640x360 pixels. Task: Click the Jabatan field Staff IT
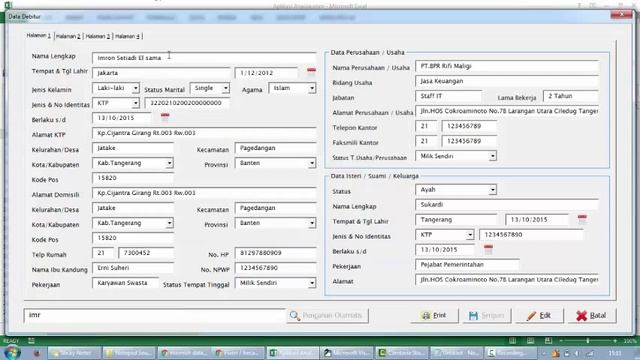[x=449, y=96]
